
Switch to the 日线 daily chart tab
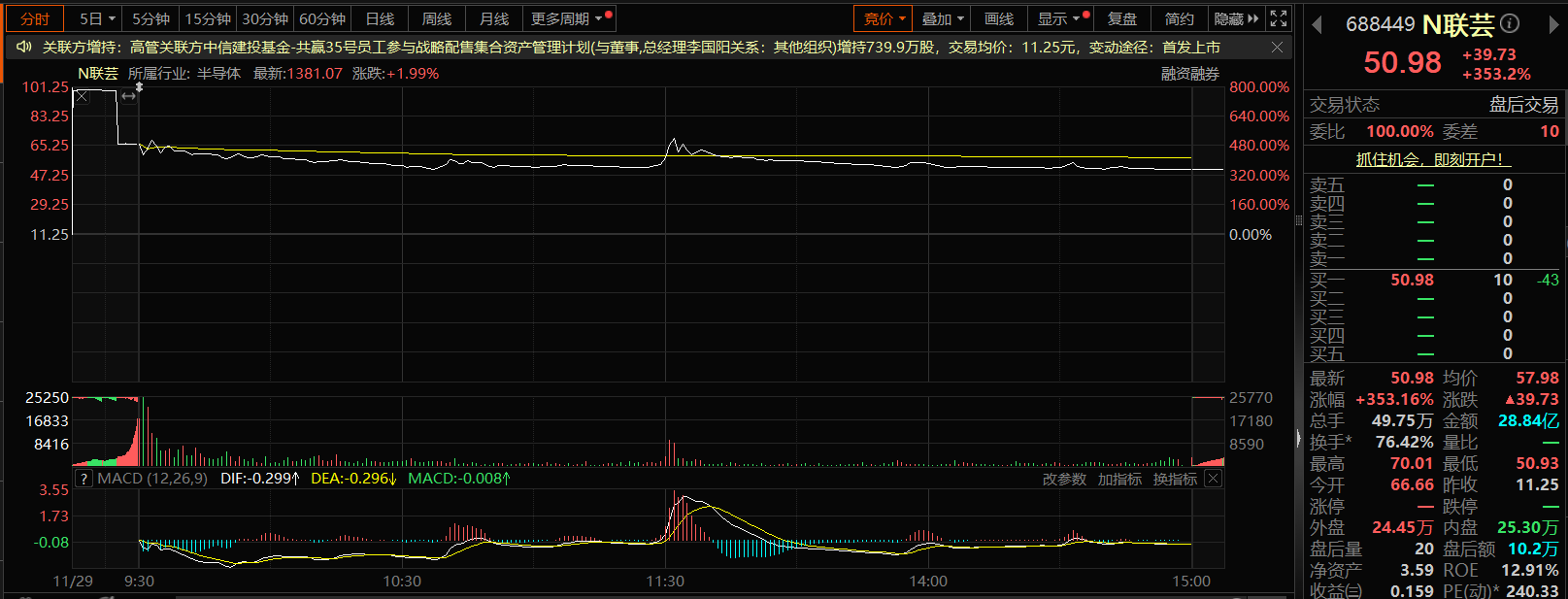pos(380,18)
